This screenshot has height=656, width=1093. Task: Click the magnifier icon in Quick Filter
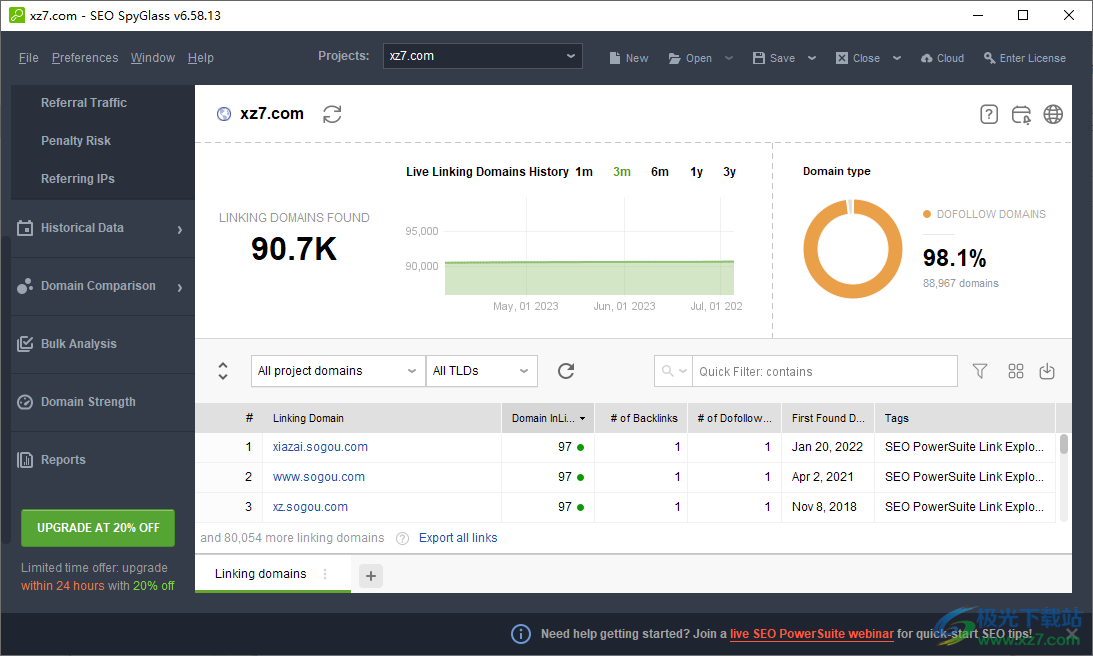tap(668, 371)
